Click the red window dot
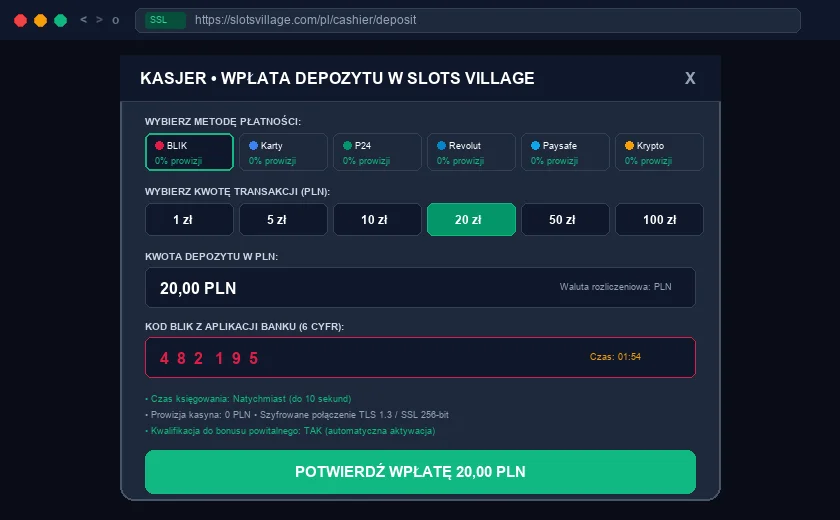 pos(20,20)
